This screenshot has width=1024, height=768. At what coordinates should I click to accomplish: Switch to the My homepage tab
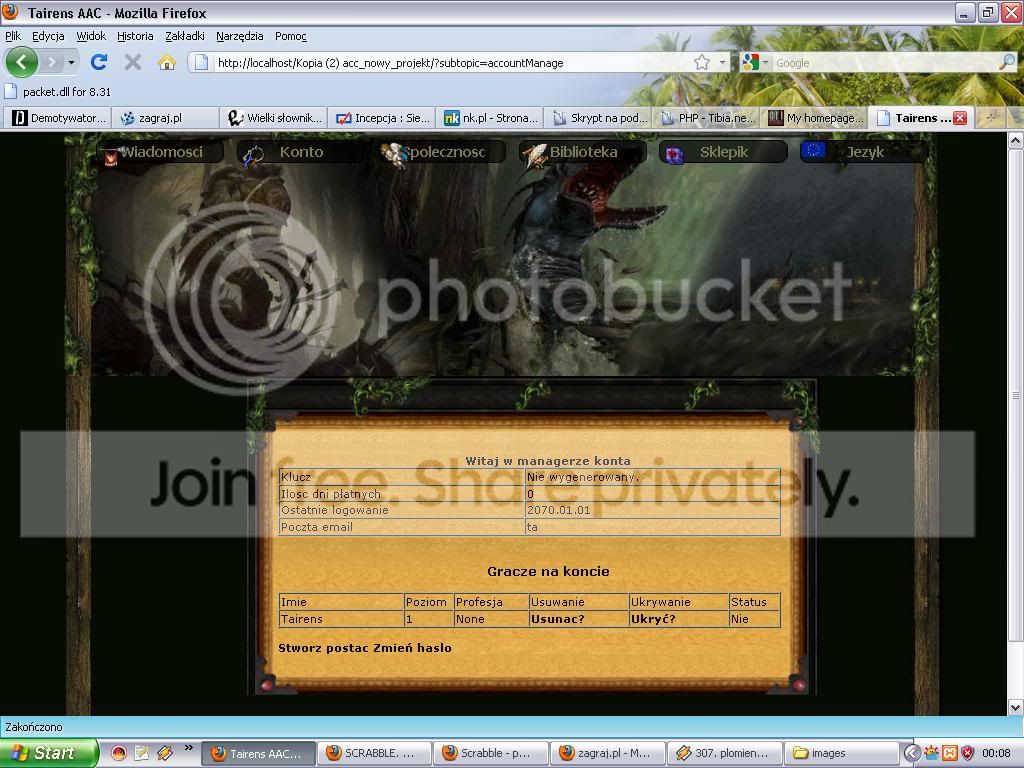(814, 118)
